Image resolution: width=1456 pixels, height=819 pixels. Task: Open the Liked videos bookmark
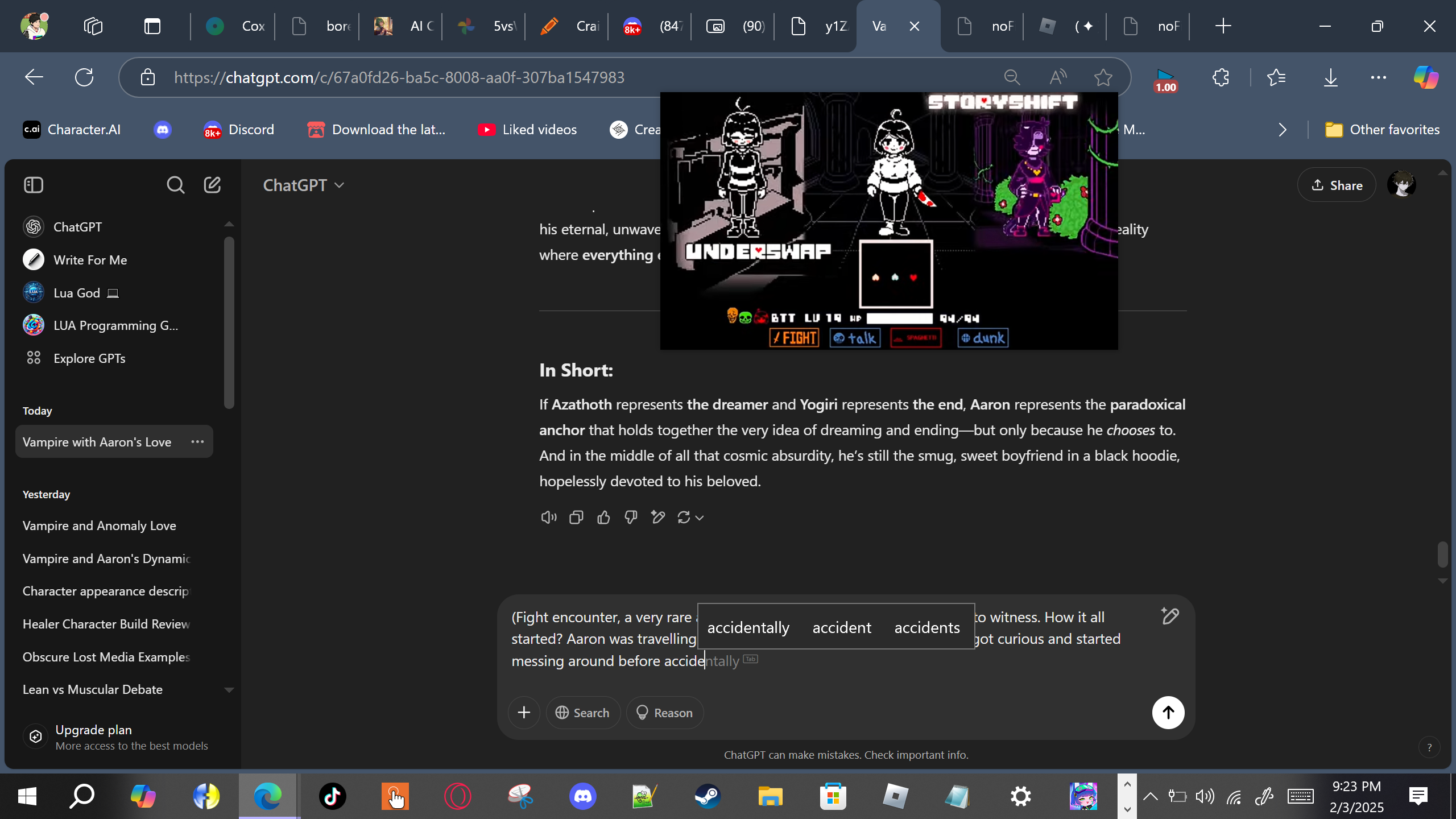coord(528,130)
